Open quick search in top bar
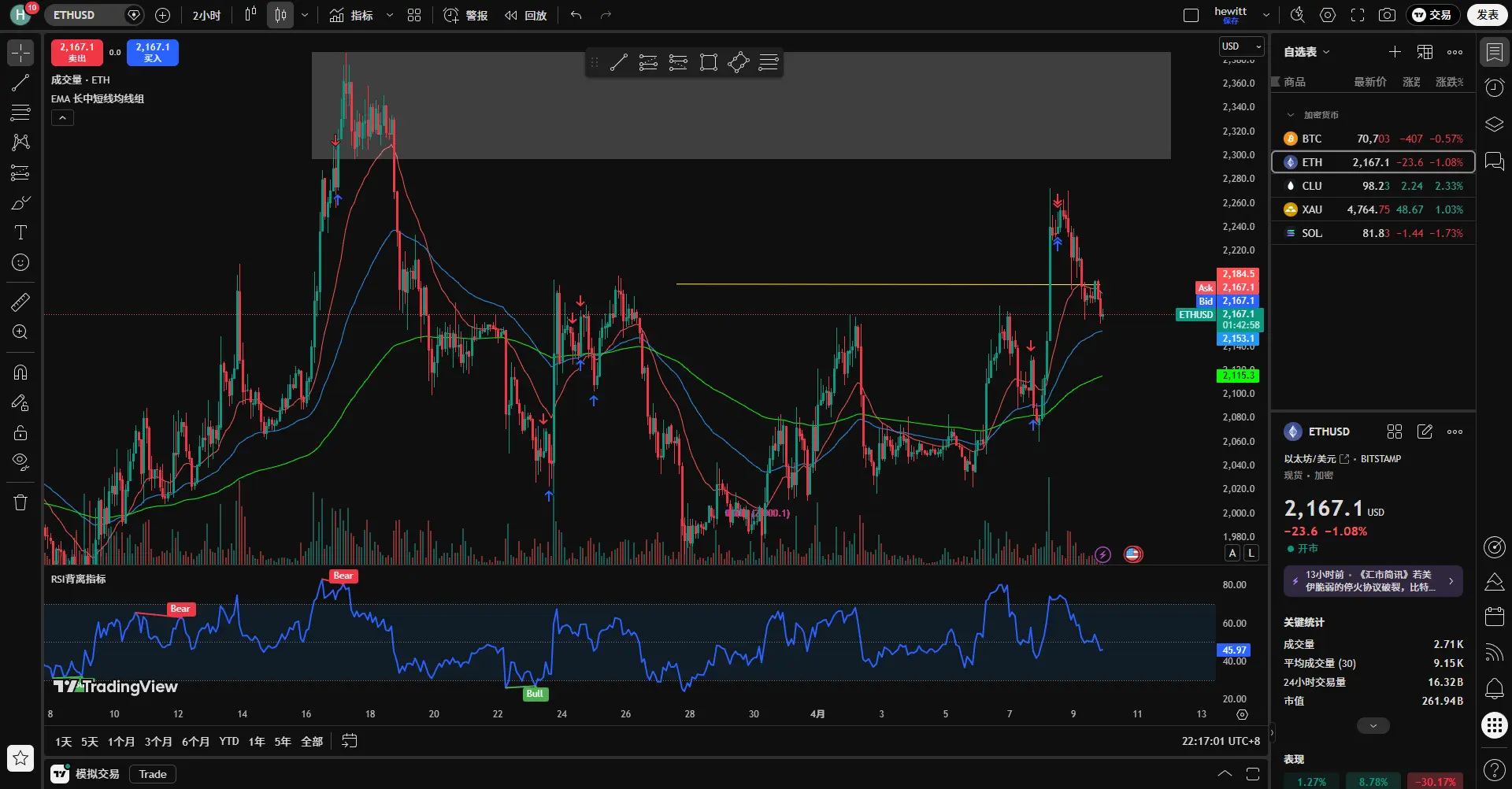Viewport: 1512px width, 789px height. [1298, 15]
